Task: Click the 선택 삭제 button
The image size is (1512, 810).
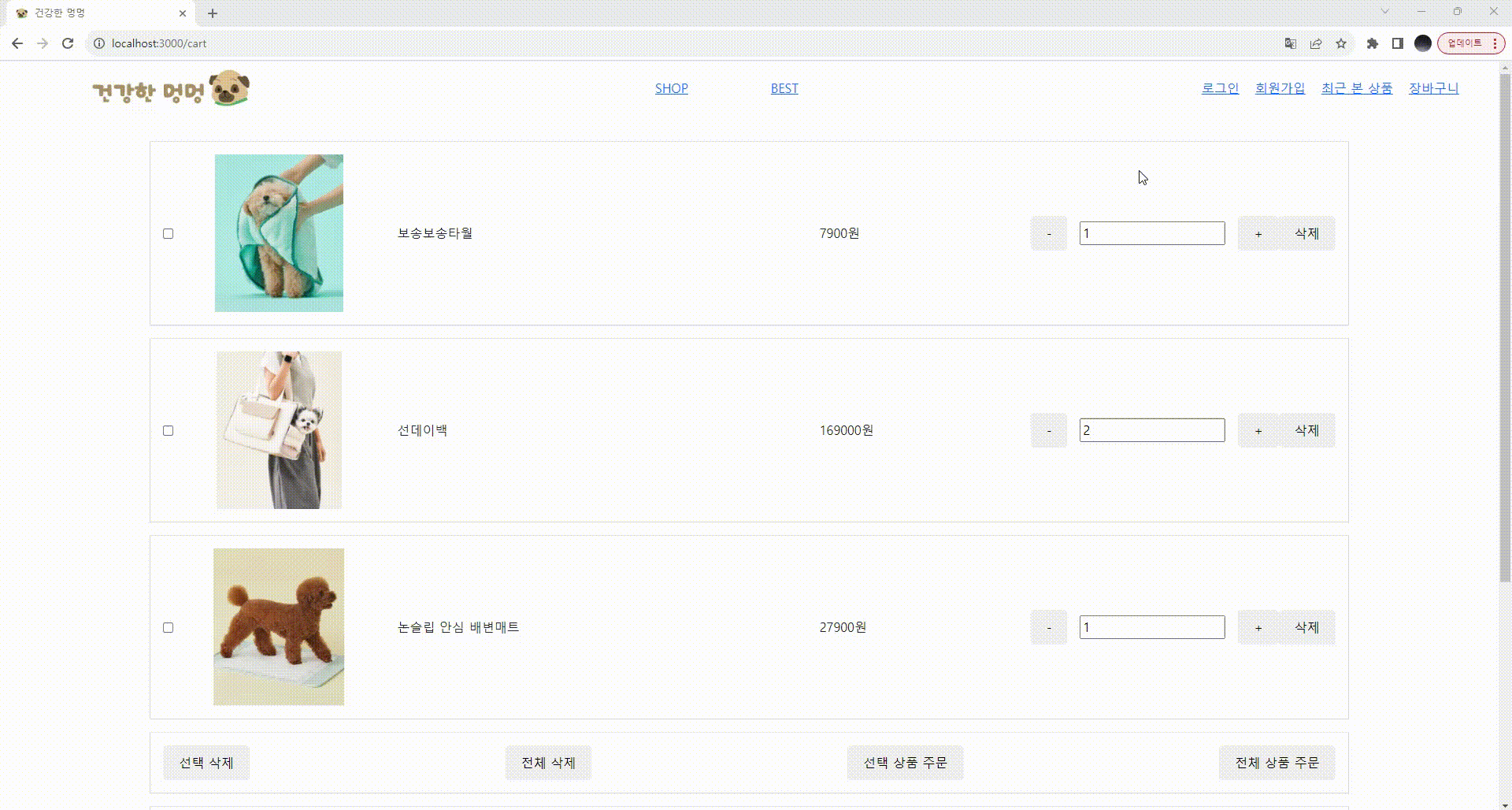Action: (x=206, y=763)
